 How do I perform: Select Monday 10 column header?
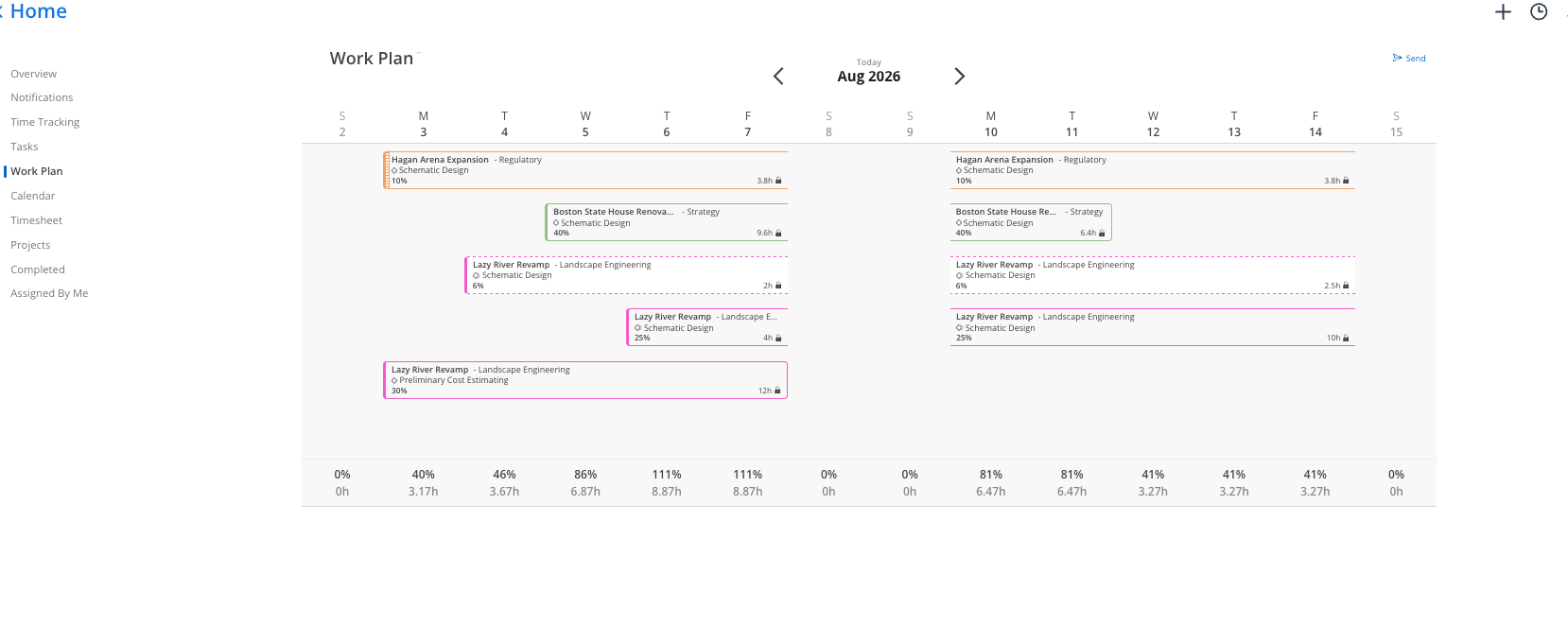coord(991,124)
